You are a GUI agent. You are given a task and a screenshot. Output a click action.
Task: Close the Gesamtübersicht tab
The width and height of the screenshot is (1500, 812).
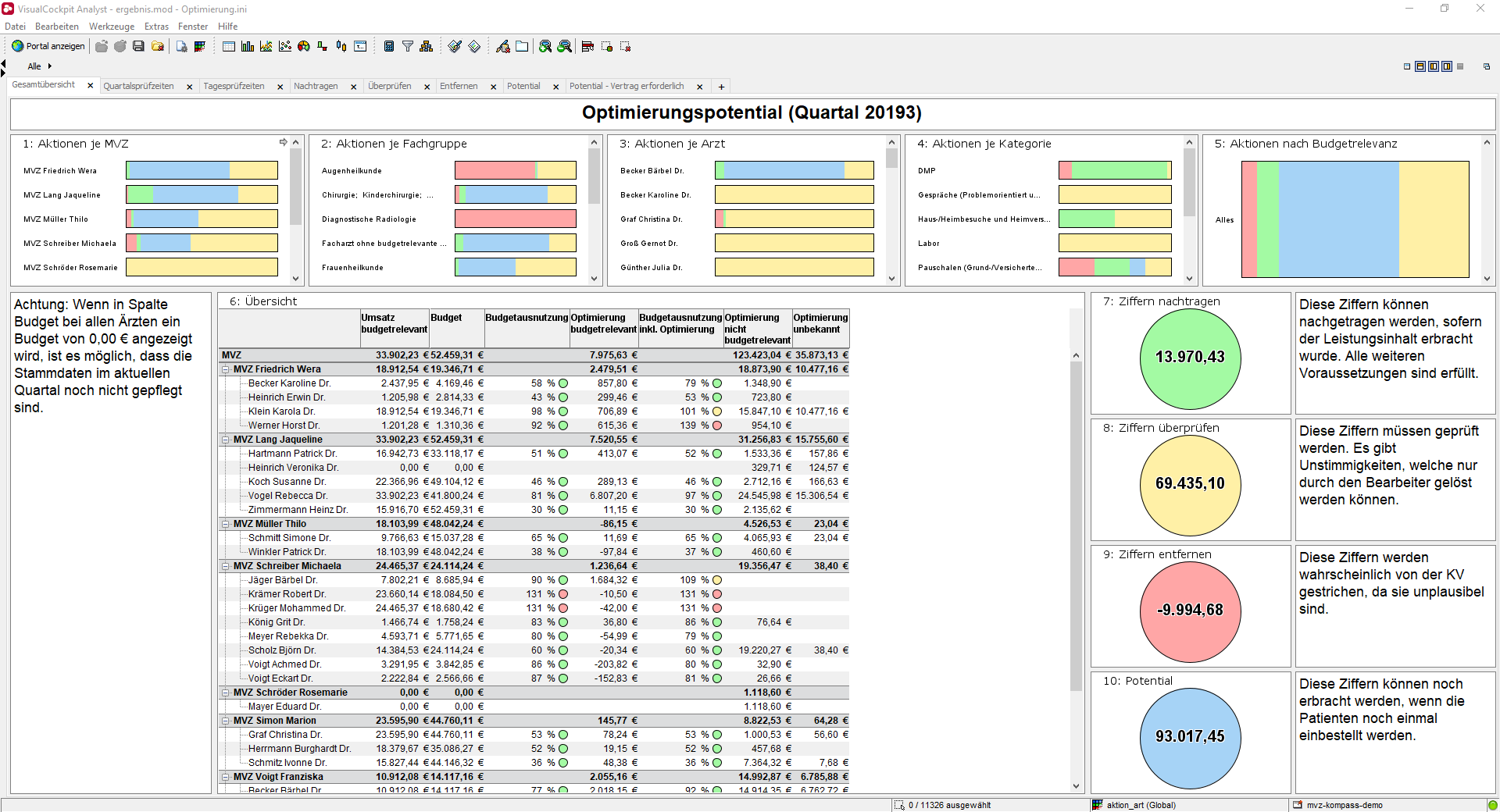[x=91, y=86]
